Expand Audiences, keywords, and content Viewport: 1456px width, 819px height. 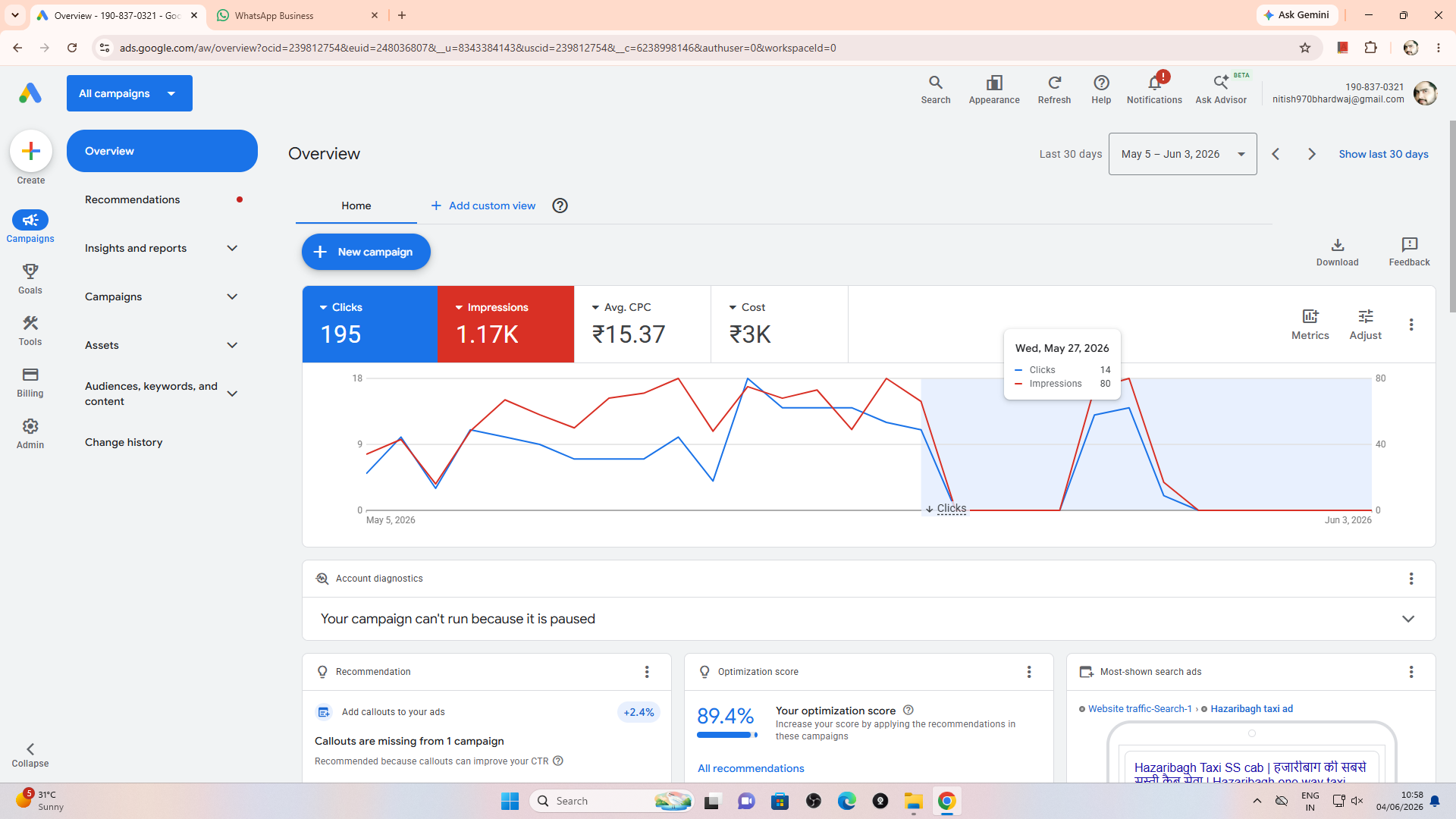(x=162, y=394)
